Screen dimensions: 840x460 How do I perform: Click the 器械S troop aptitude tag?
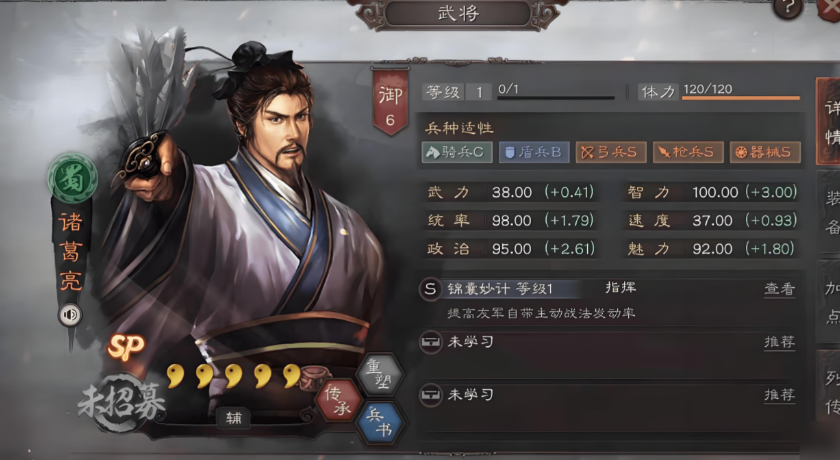coord(766,153)
